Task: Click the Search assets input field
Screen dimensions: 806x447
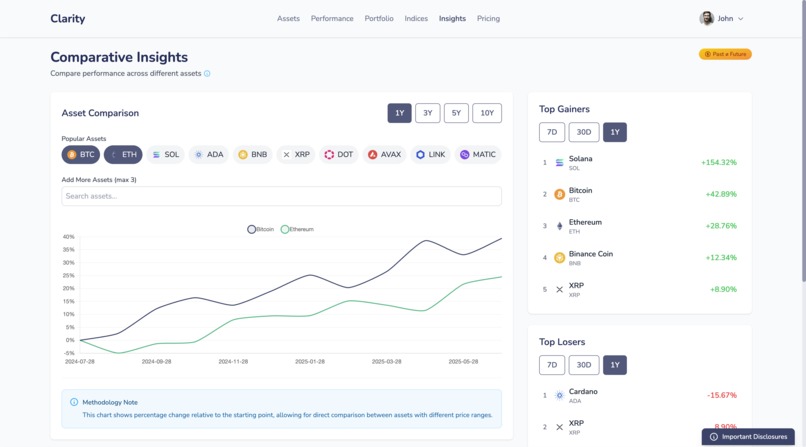Action: point(281,196)
